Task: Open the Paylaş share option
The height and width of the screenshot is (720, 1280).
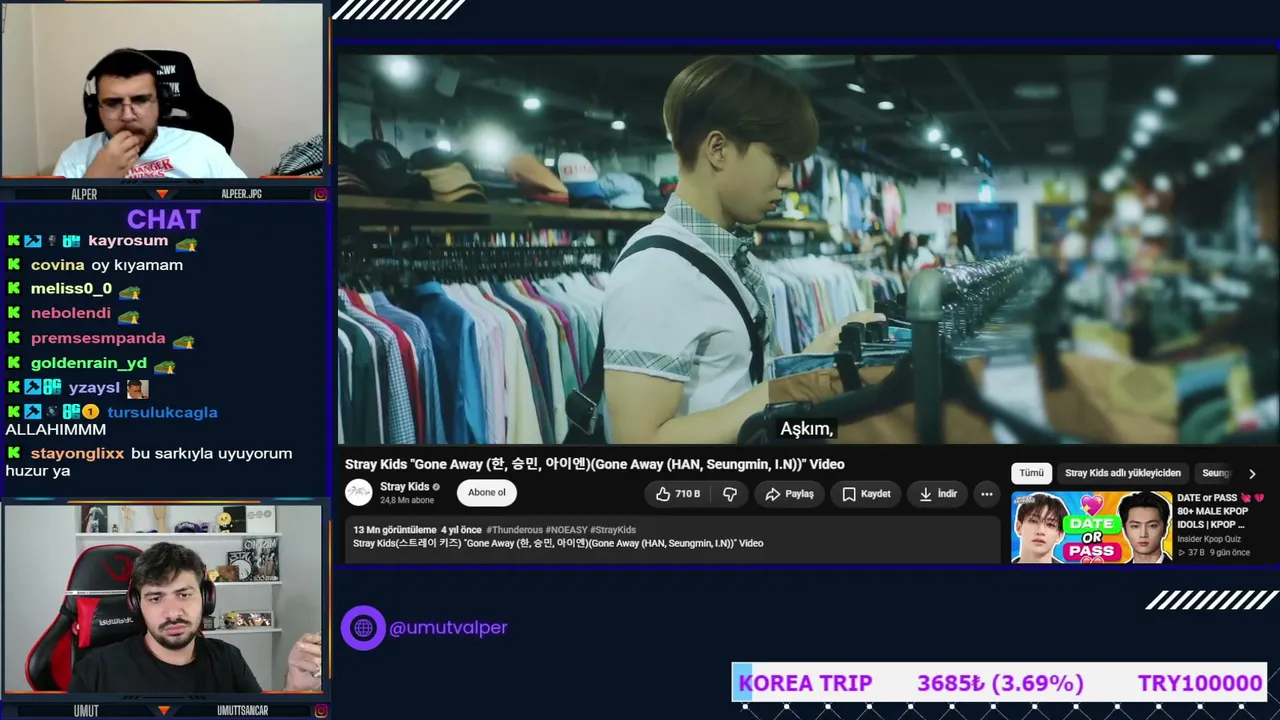Action: (789, 494)
